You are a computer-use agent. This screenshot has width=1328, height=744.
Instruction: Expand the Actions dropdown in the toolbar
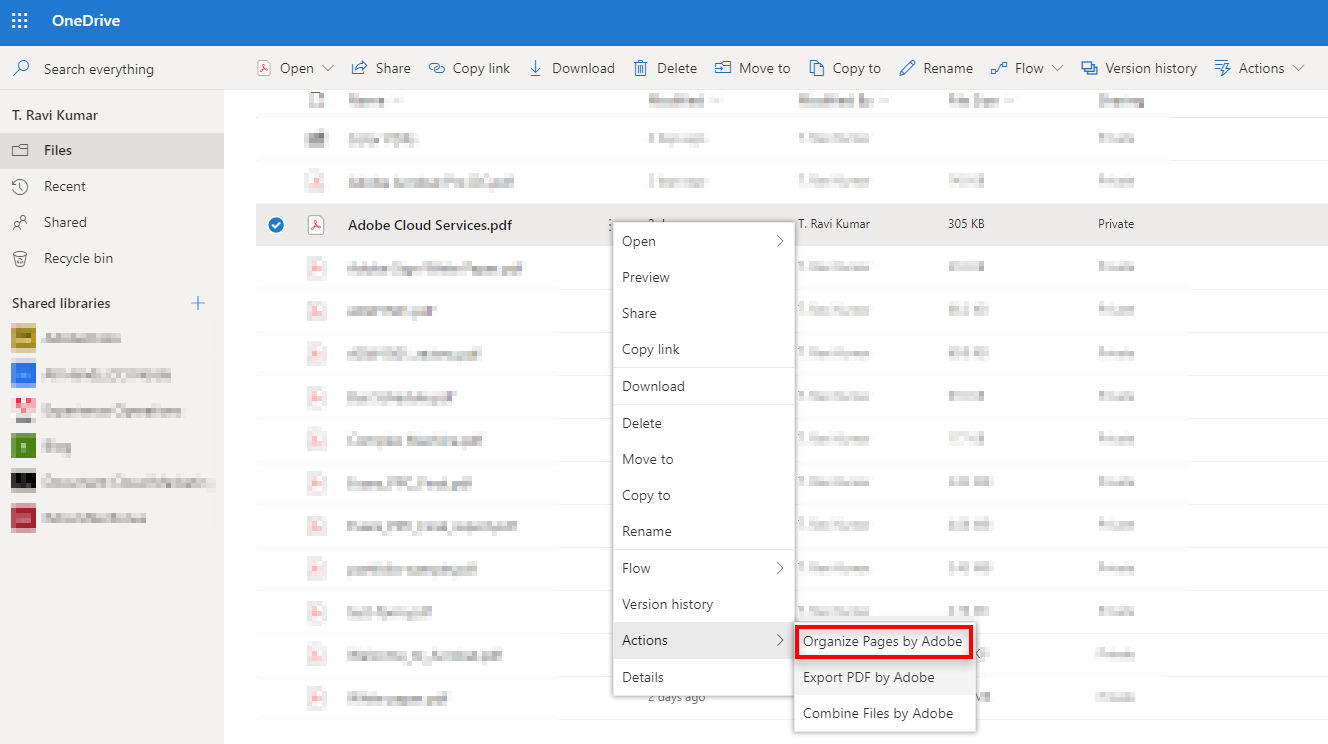click(x=1297, y=67)
